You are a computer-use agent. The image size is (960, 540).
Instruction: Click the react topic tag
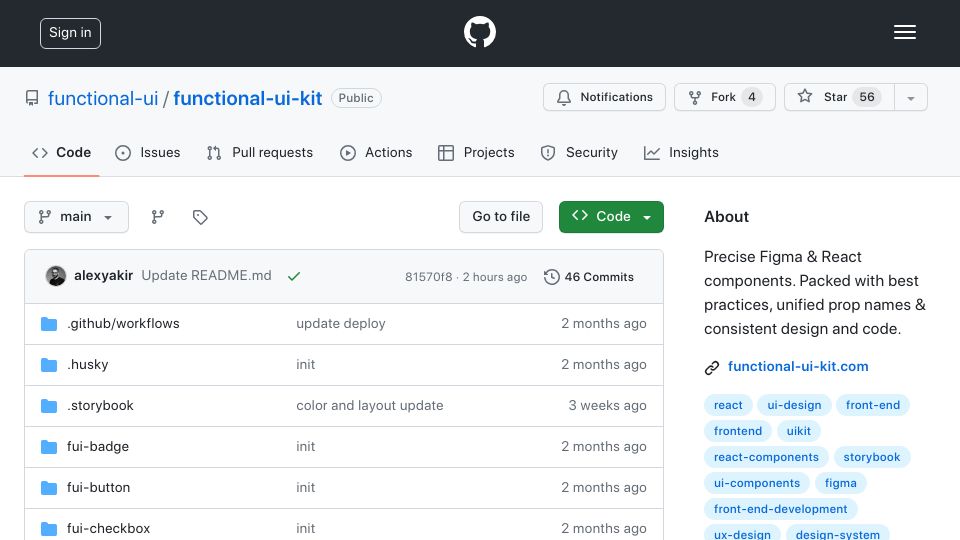[728, 405]
